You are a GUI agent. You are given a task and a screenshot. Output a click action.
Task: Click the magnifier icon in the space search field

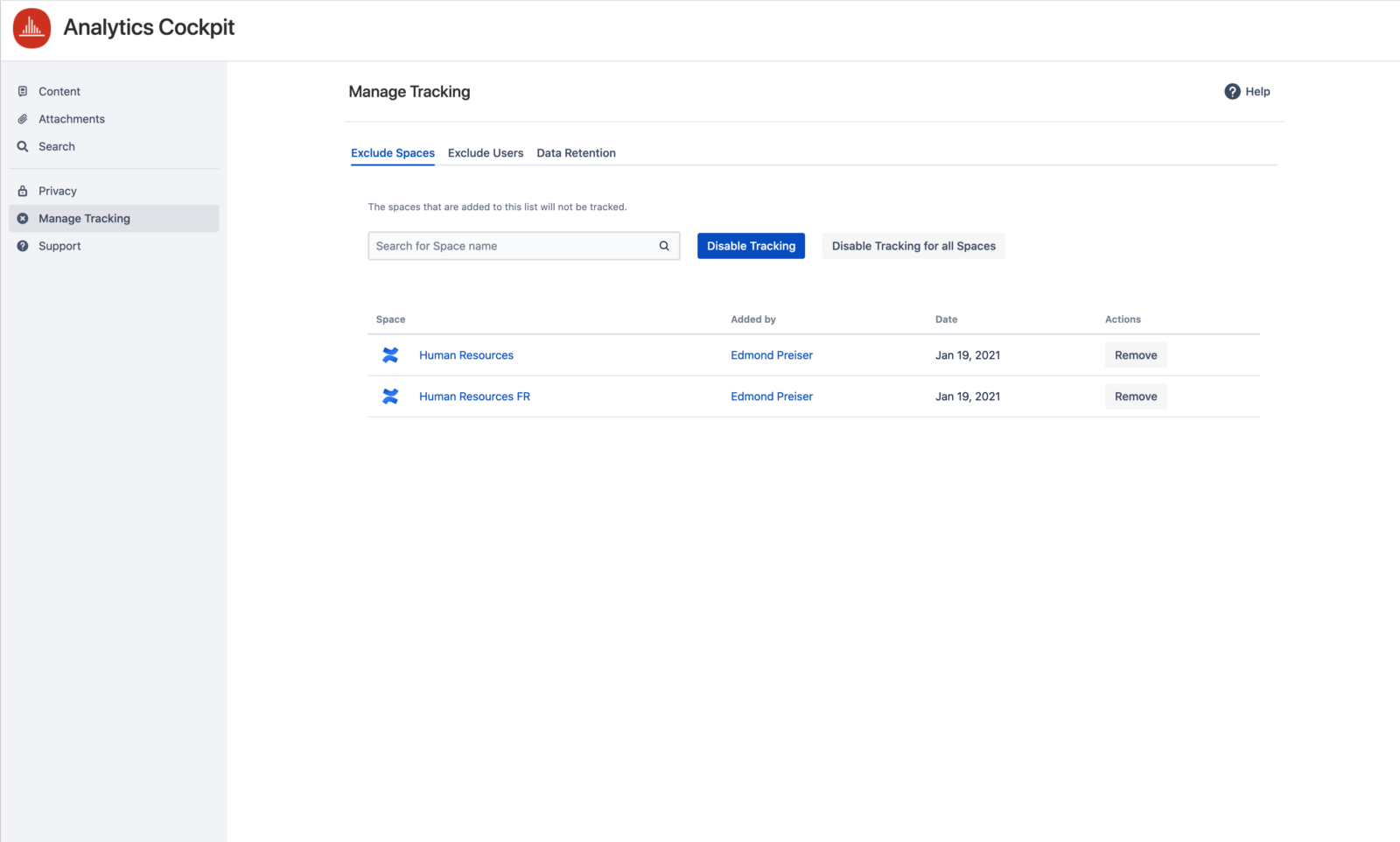click(x=663, y=246)
